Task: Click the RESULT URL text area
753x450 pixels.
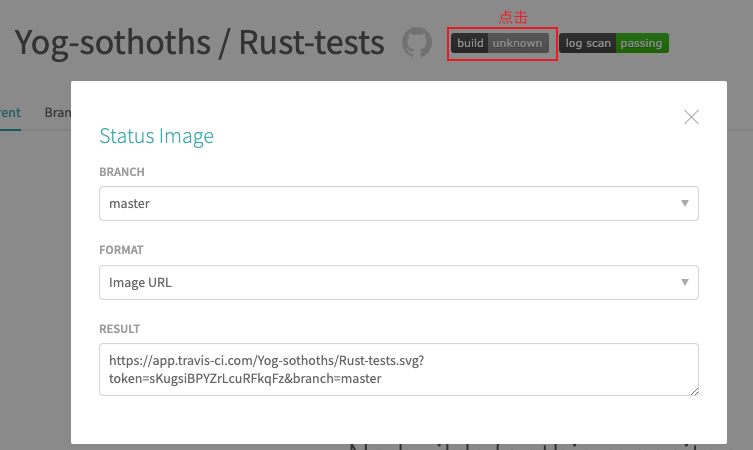Action: pos(399,369)
